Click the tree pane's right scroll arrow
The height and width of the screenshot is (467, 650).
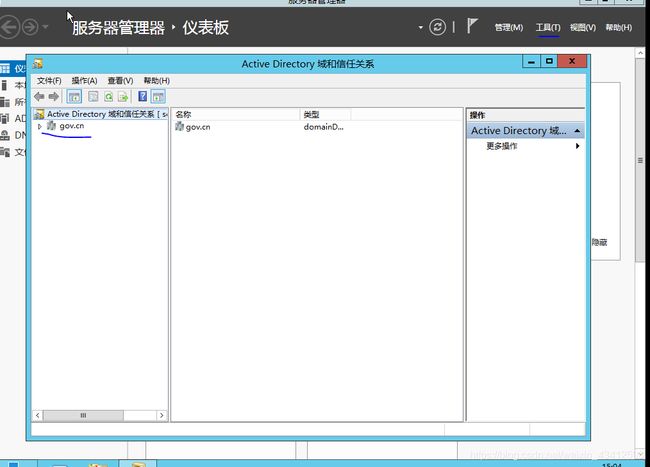[162, 415]
